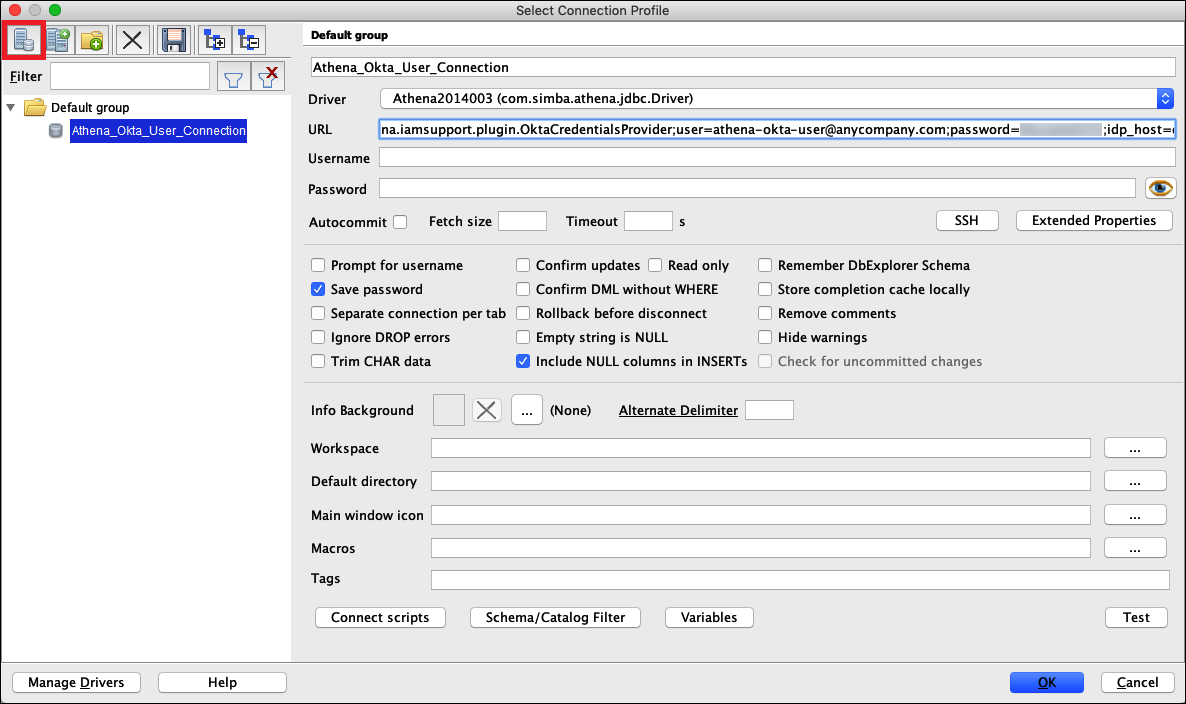
Task: Expand all profile groups
Action: (213, 40)
